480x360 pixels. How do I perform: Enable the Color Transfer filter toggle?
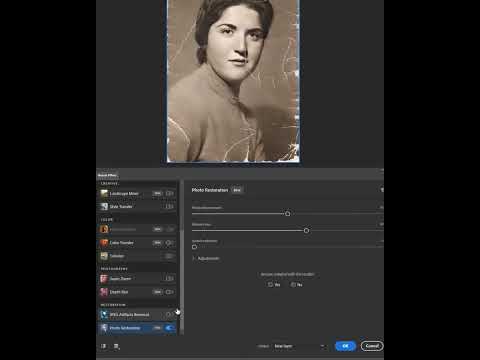pos(170,243)
